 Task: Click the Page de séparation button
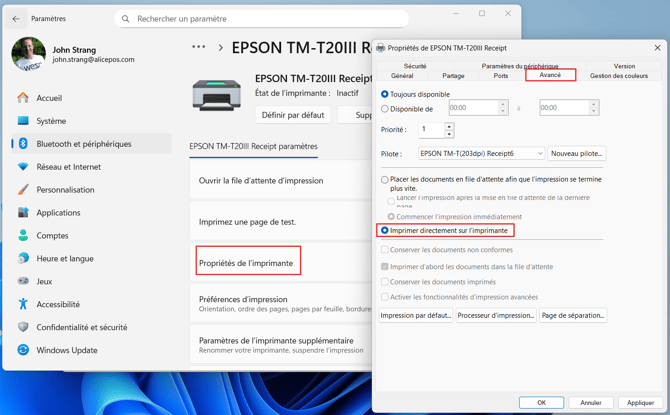point(572,315)
